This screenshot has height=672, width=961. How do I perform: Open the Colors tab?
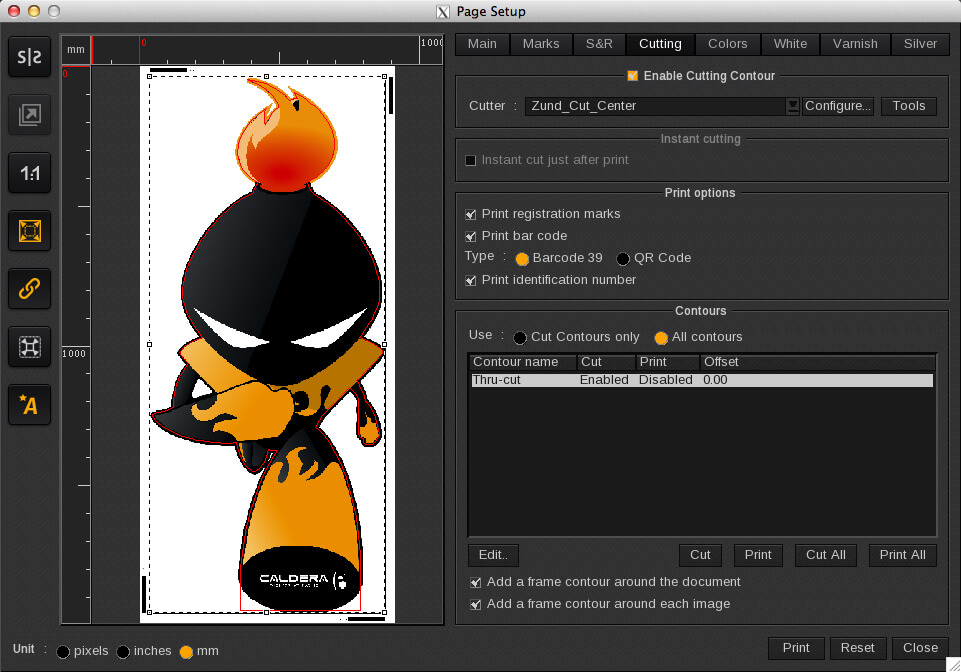(727, 44)
